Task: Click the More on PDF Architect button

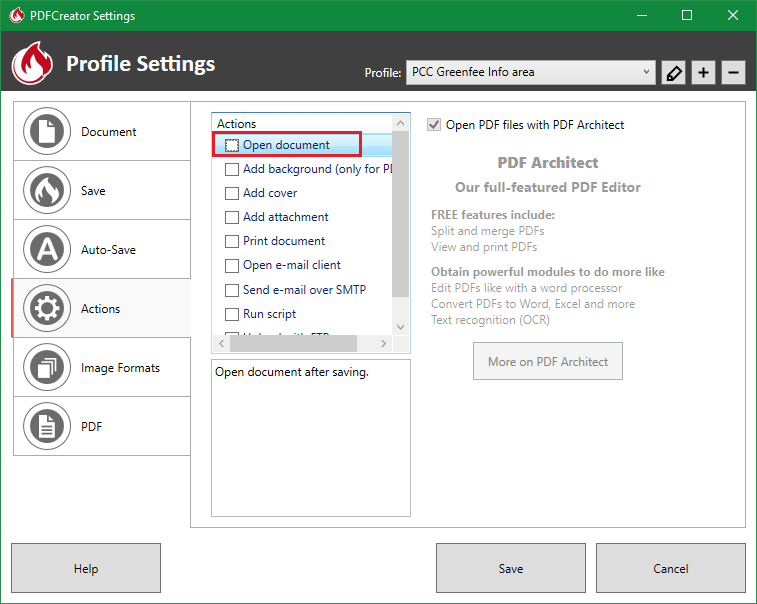Action: 547,362
